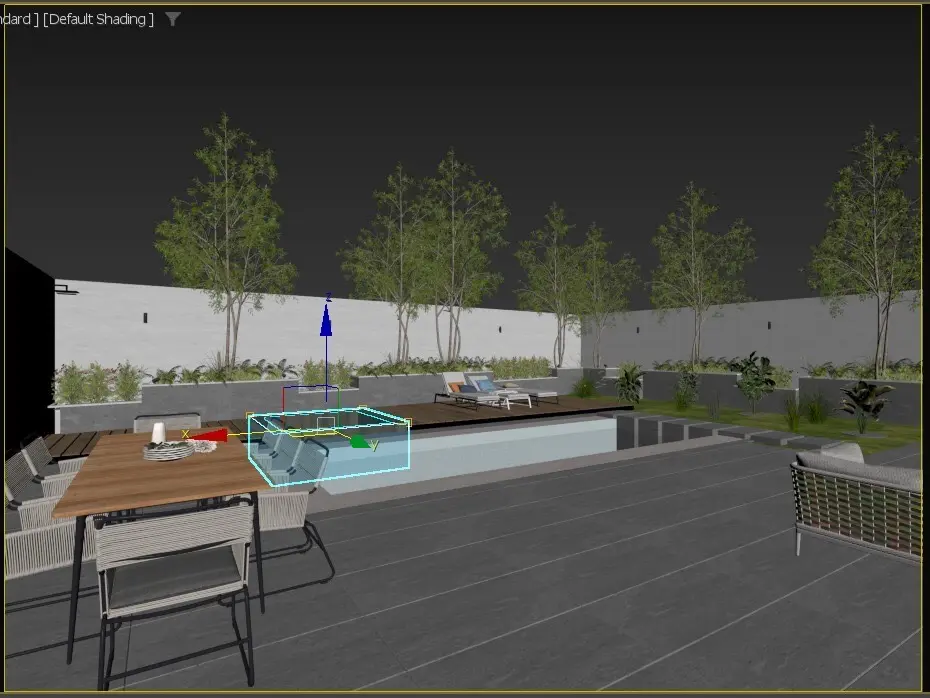Click the blue Z-axis gizmo arrow

point(326,322)
